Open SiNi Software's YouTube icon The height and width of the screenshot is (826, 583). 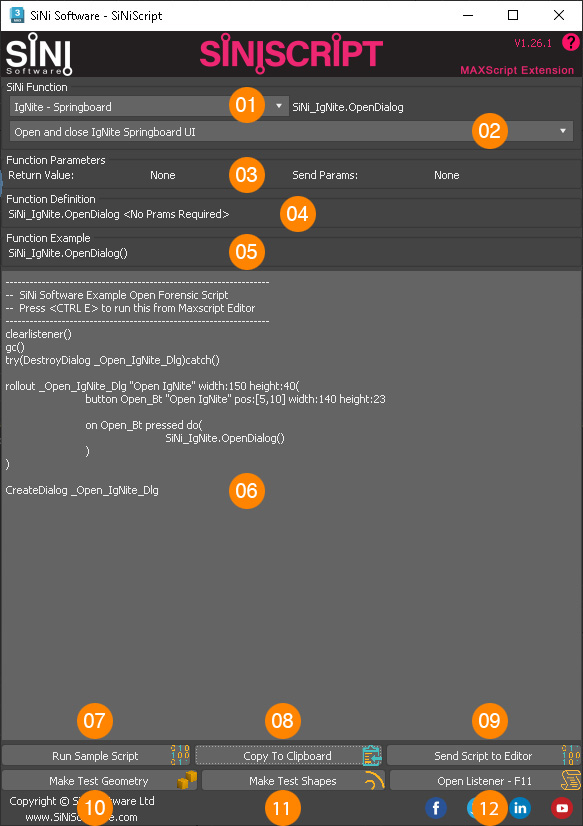(561, 807)
